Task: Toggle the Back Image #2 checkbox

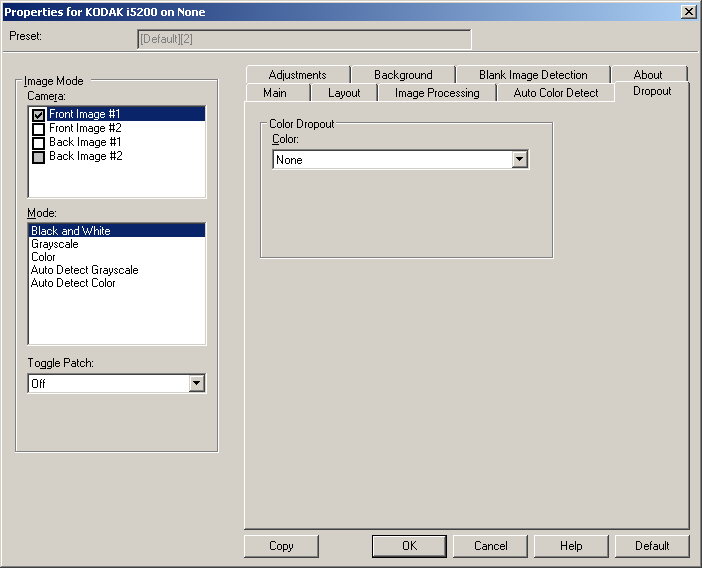Action: tap(39, 157)
